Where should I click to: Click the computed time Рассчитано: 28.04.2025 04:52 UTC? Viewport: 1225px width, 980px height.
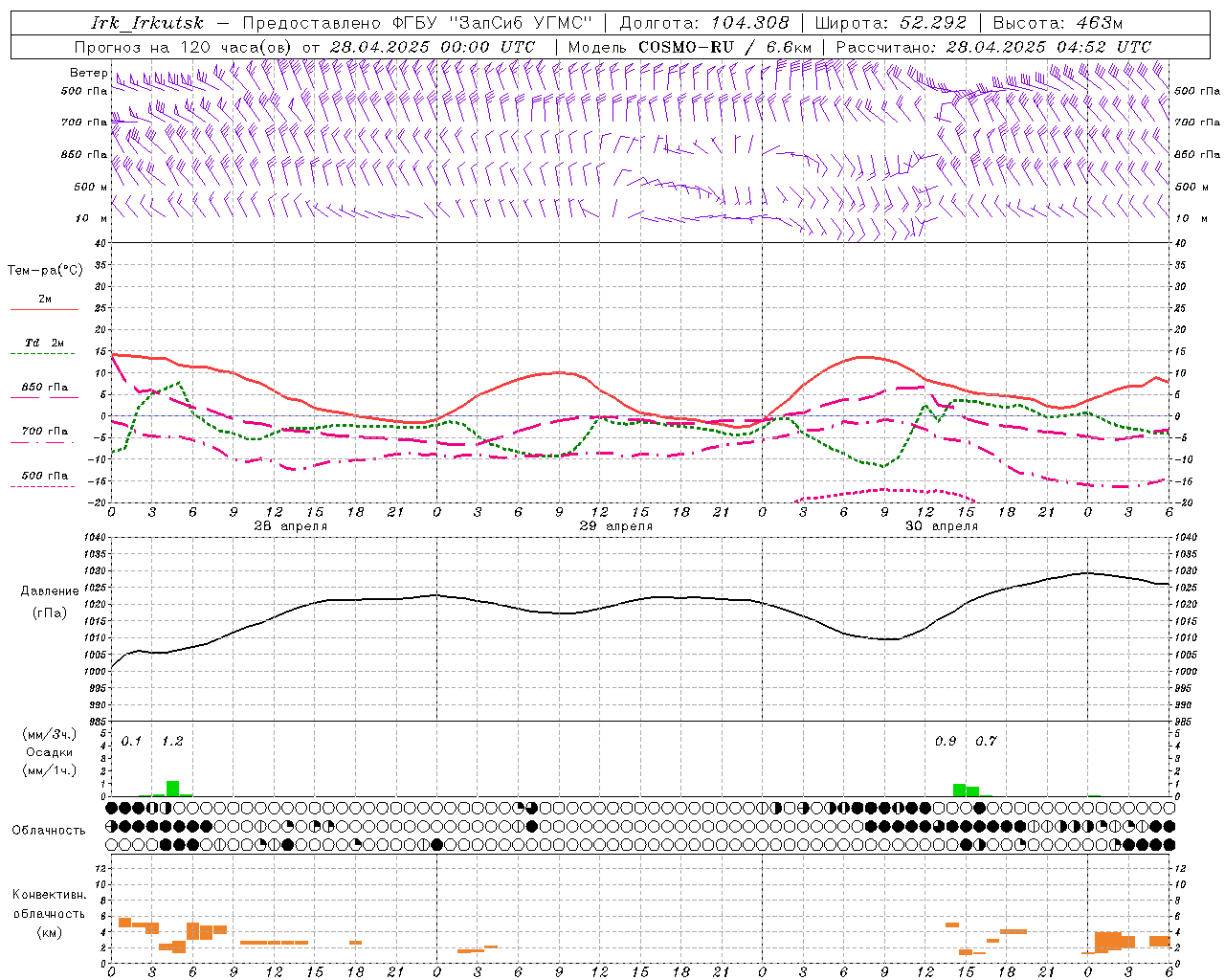(994, 47)
